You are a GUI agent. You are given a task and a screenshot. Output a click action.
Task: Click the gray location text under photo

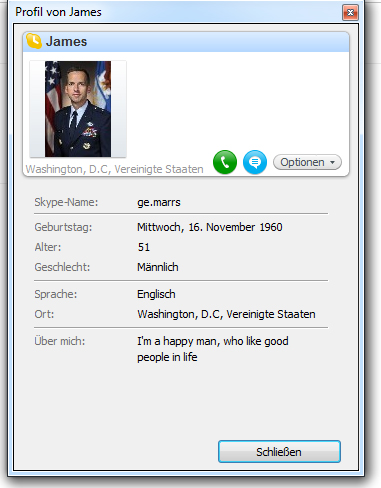point(115,169)
